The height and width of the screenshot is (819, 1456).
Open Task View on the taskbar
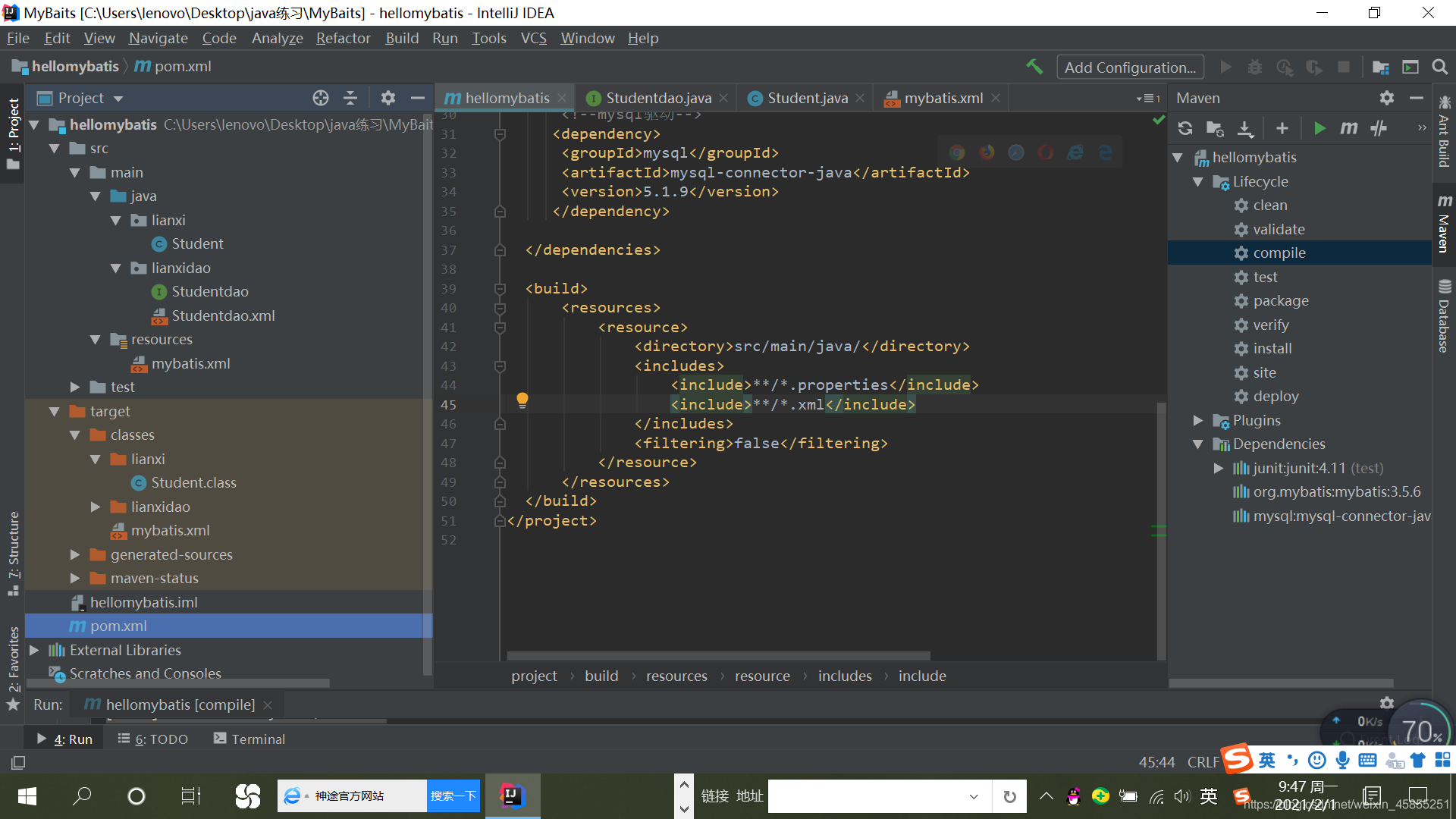(x=191, y=796)
